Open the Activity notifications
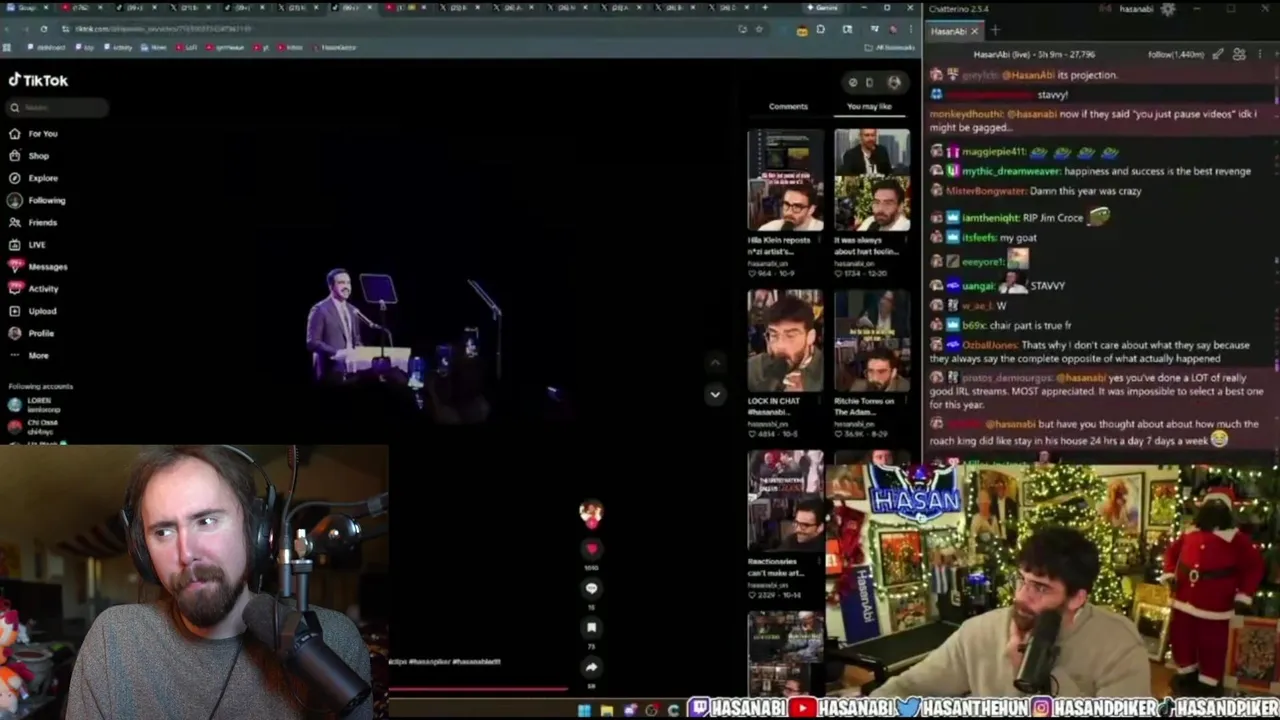Screen dimensions: 1280x720 click(35, 289)
